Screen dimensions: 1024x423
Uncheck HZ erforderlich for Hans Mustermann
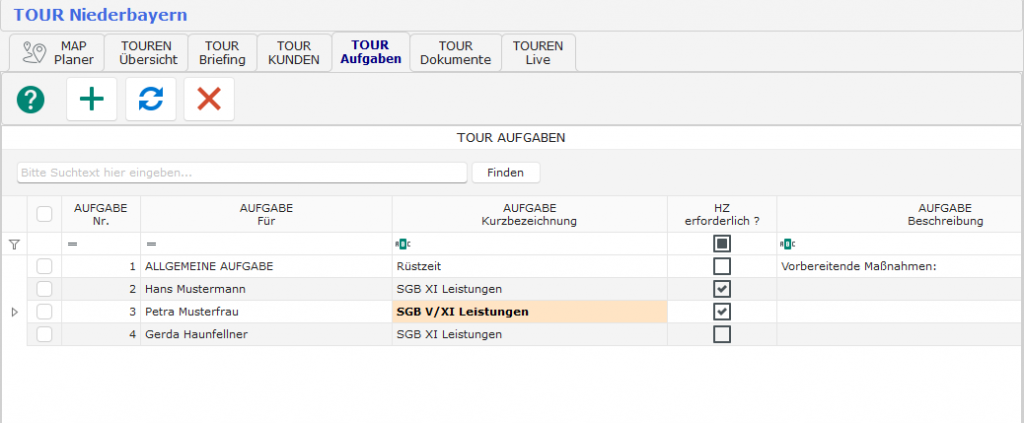coord(722,288)
